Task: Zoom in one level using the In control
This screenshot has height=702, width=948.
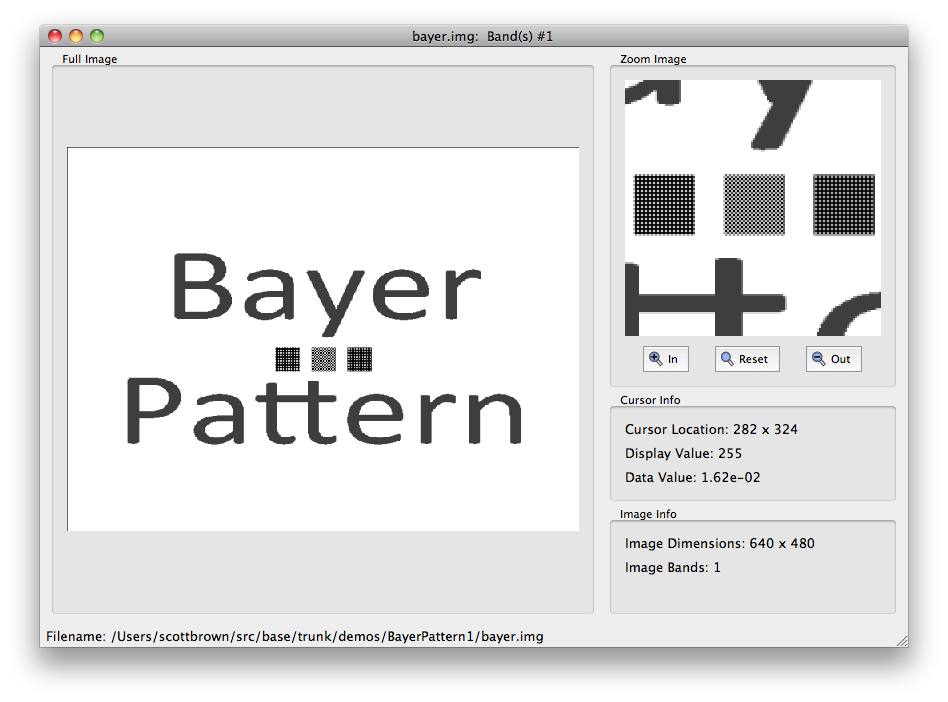Action: click(x=665, y=358)
